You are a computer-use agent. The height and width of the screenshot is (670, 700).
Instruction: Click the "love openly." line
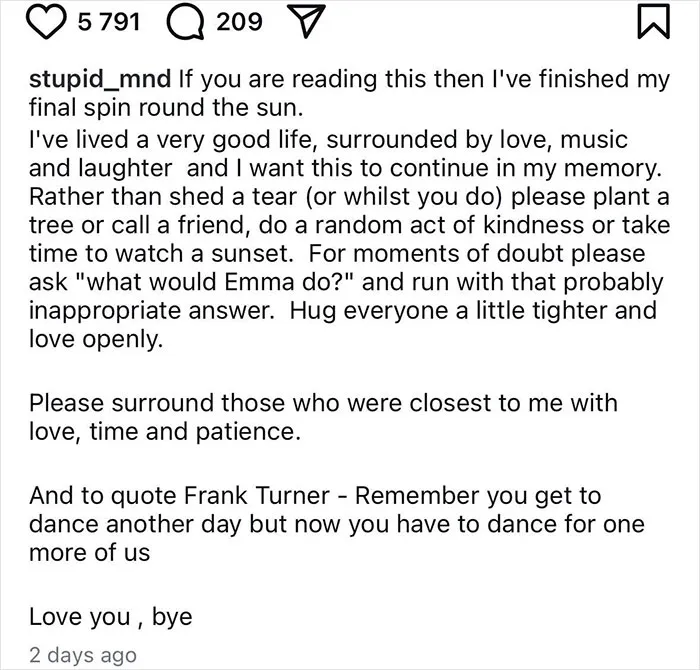pos(96,339)
